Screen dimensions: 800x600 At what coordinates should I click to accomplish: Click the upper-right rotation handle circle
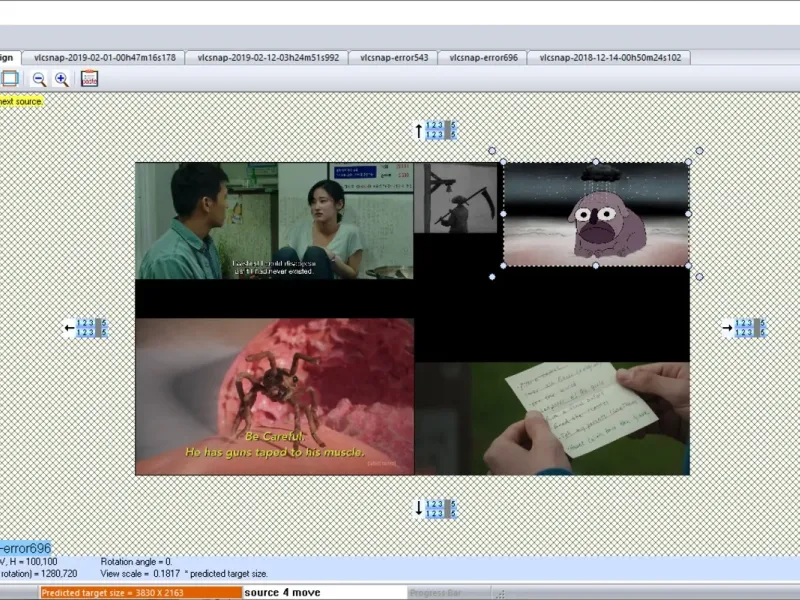699,151
